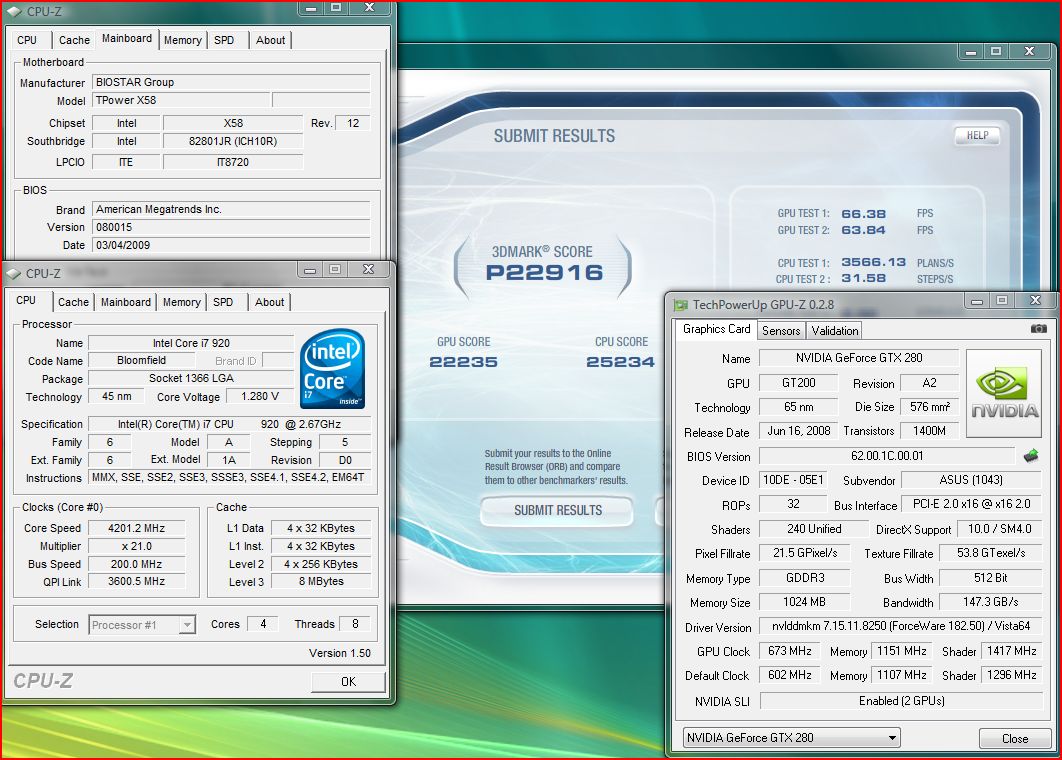
Task: Open the Mainboard tab in front CPU-Z window
Action: (126, 302)
